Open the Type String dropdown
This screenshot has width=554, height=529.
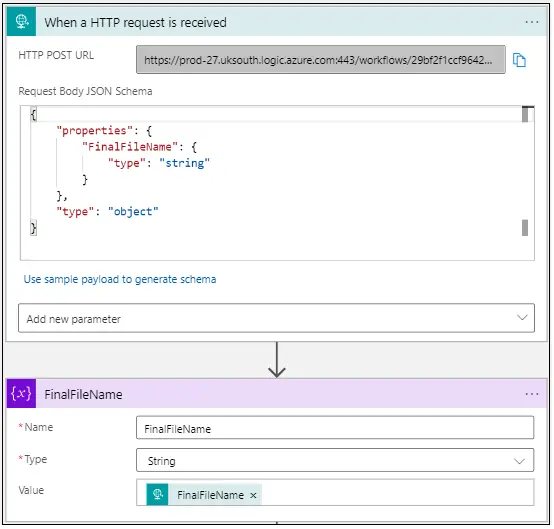pos(335,460)
